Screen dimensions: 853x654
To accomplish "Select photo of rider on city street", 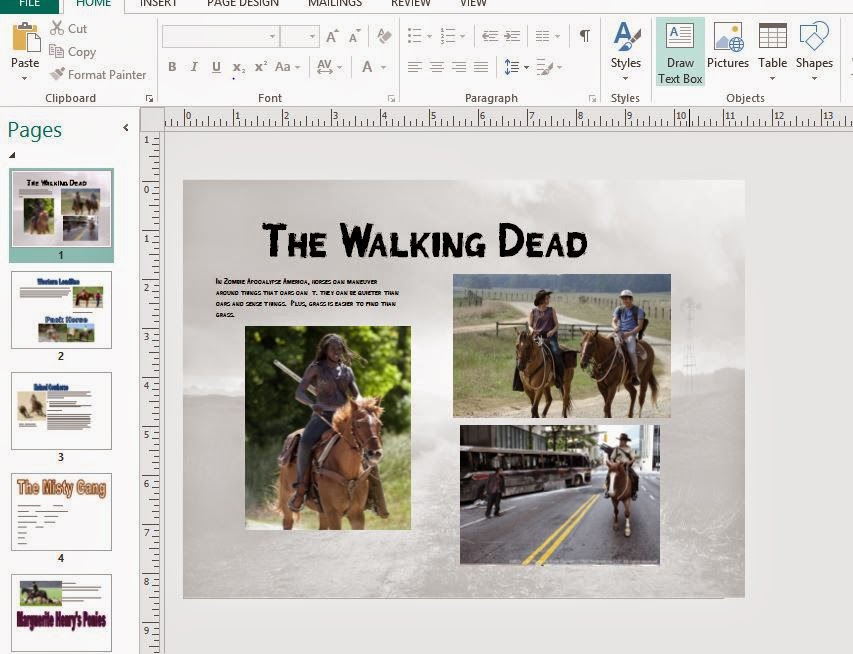I will (x=560, y=495).
